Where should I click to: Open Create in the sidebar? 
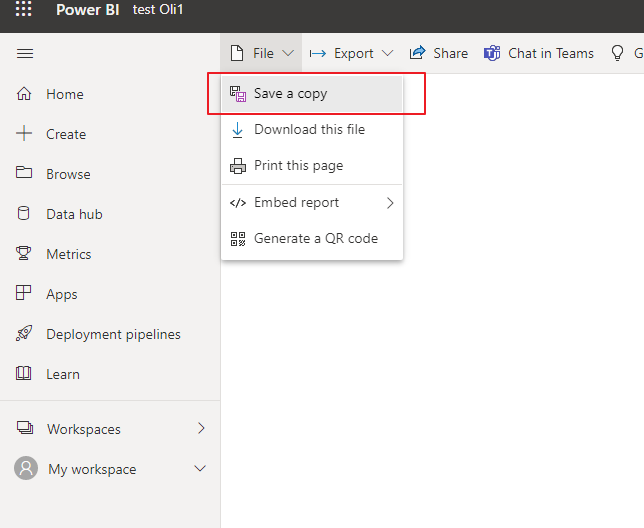tap(66, 134)
